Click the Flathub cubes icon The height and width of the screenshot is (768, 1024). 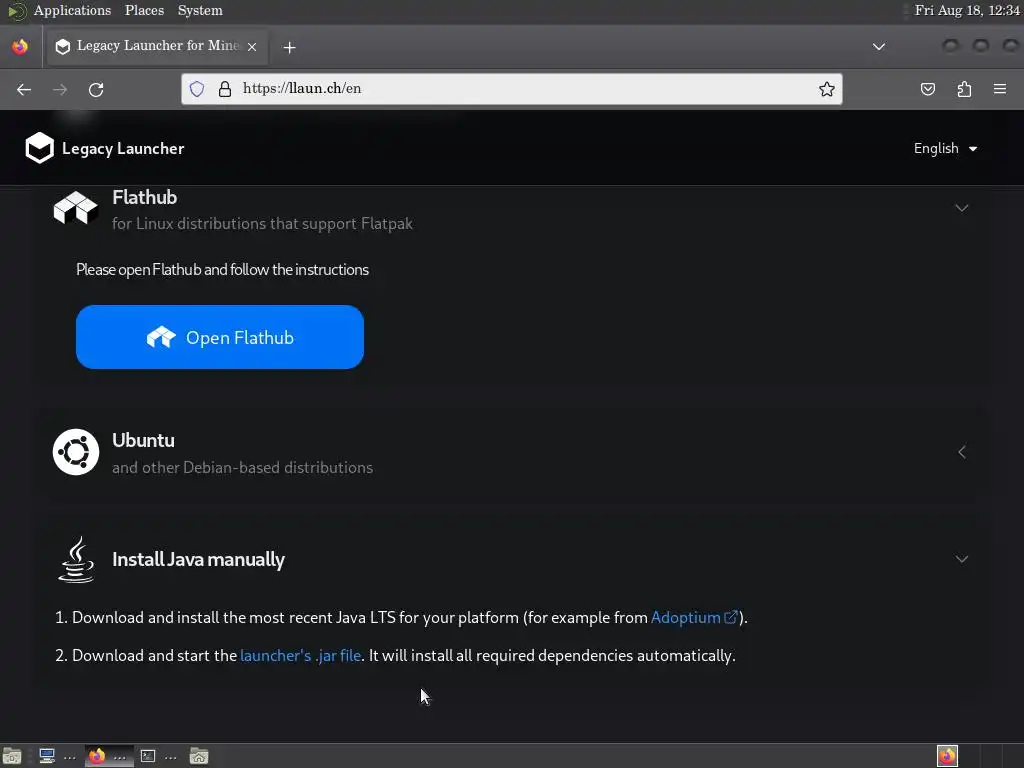[x=76, y=208]
